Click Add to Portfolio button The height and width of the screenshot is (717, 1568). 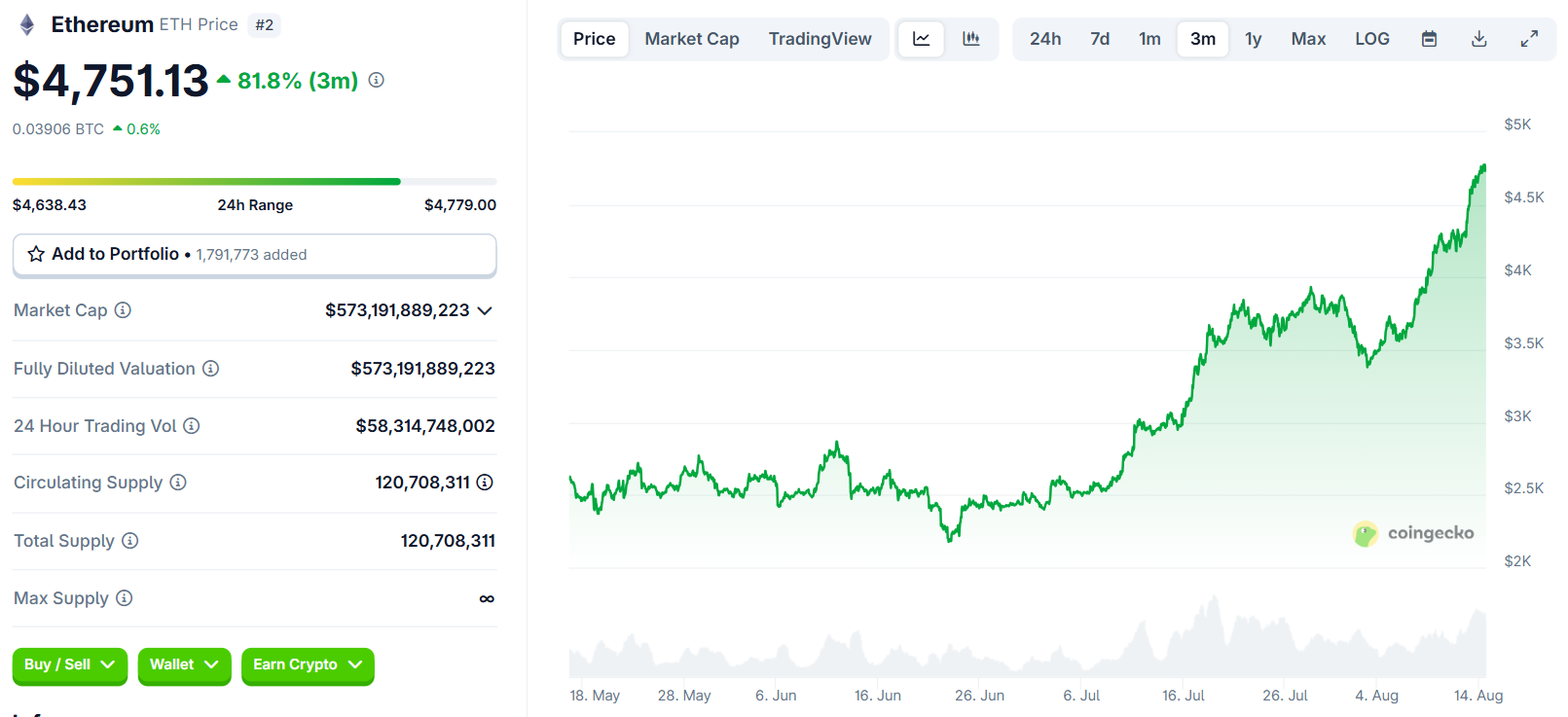tap(255, 255)
